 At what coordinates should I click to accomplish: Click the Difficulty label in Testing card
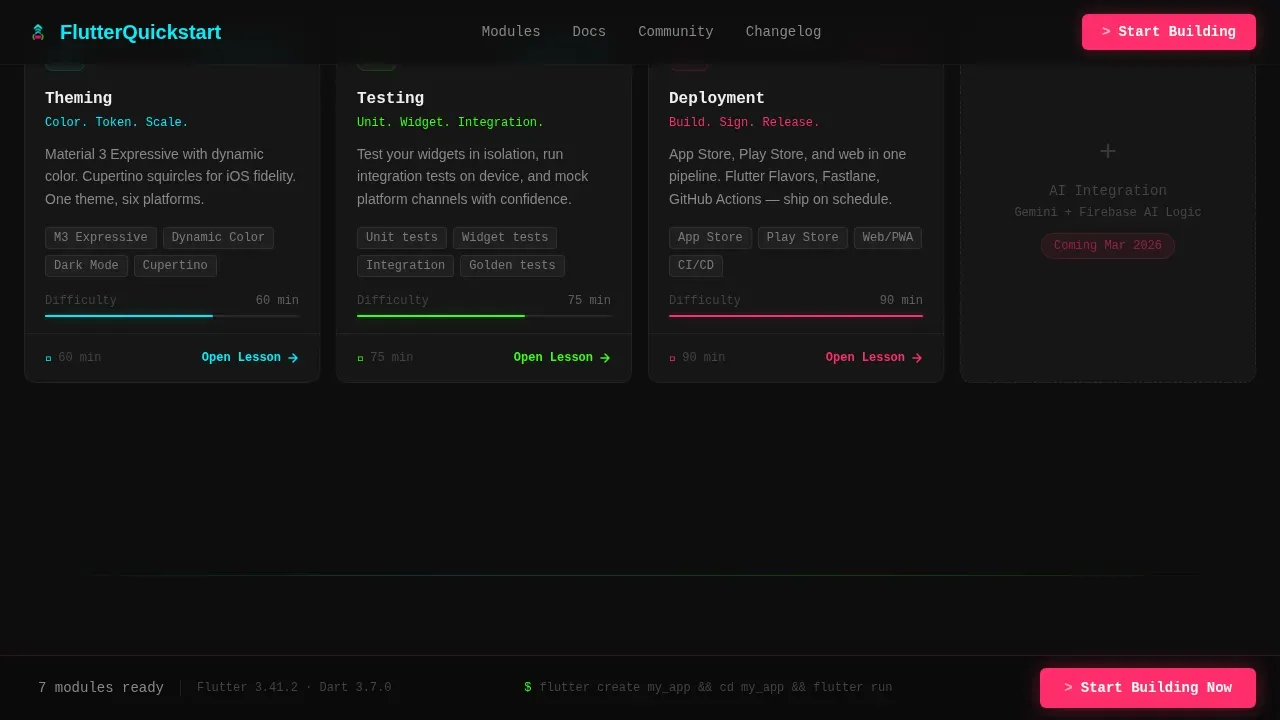click(x=393, y=301)
